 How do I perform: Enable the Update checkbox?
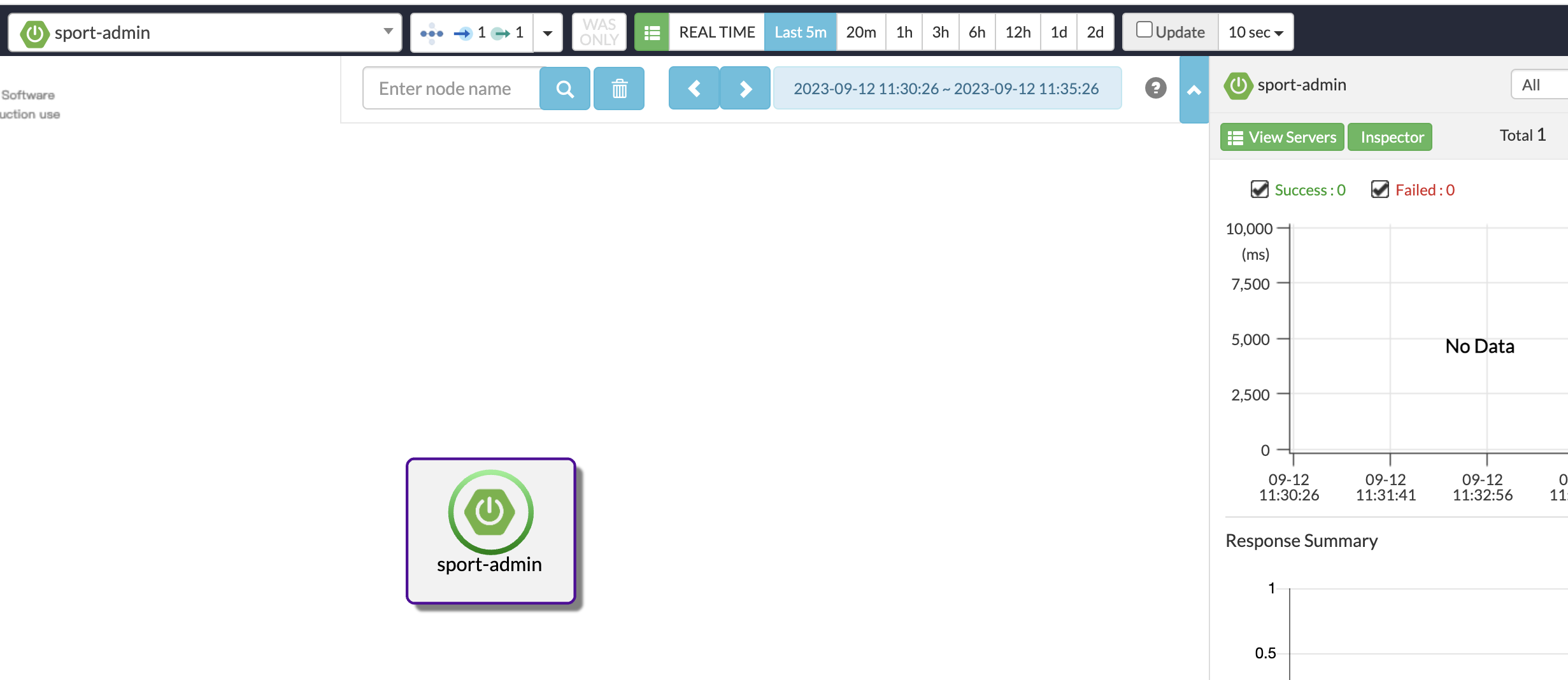(1144, 30)
